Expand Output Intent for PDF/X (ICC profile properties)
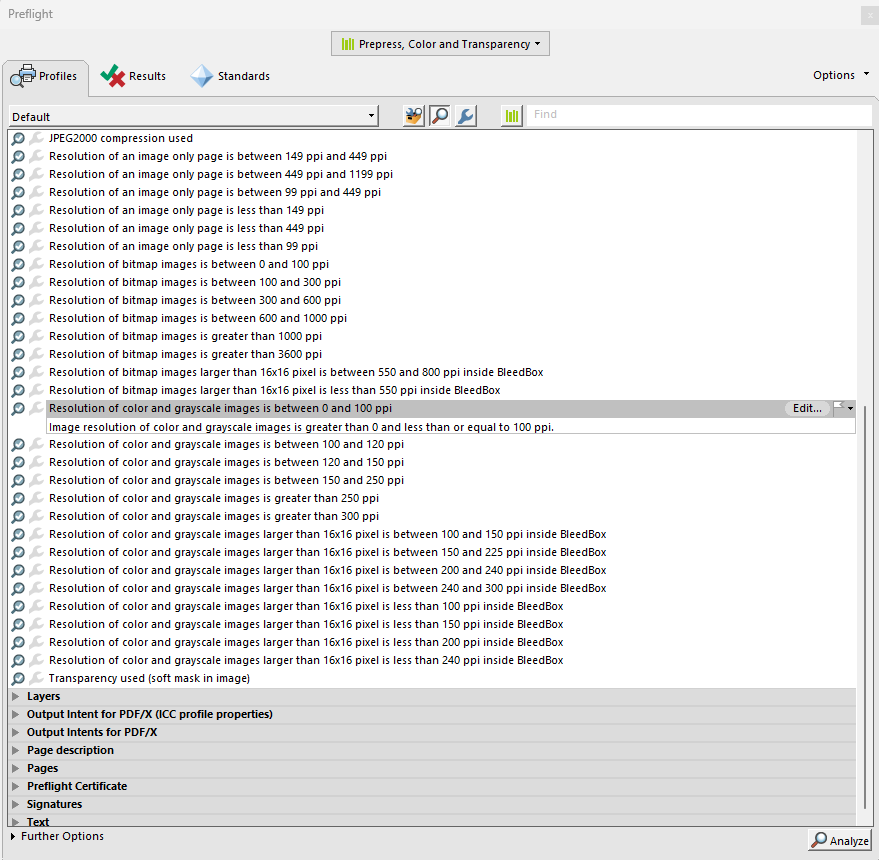Viewport: 879px width, 860px height. (x=16, y=714)
